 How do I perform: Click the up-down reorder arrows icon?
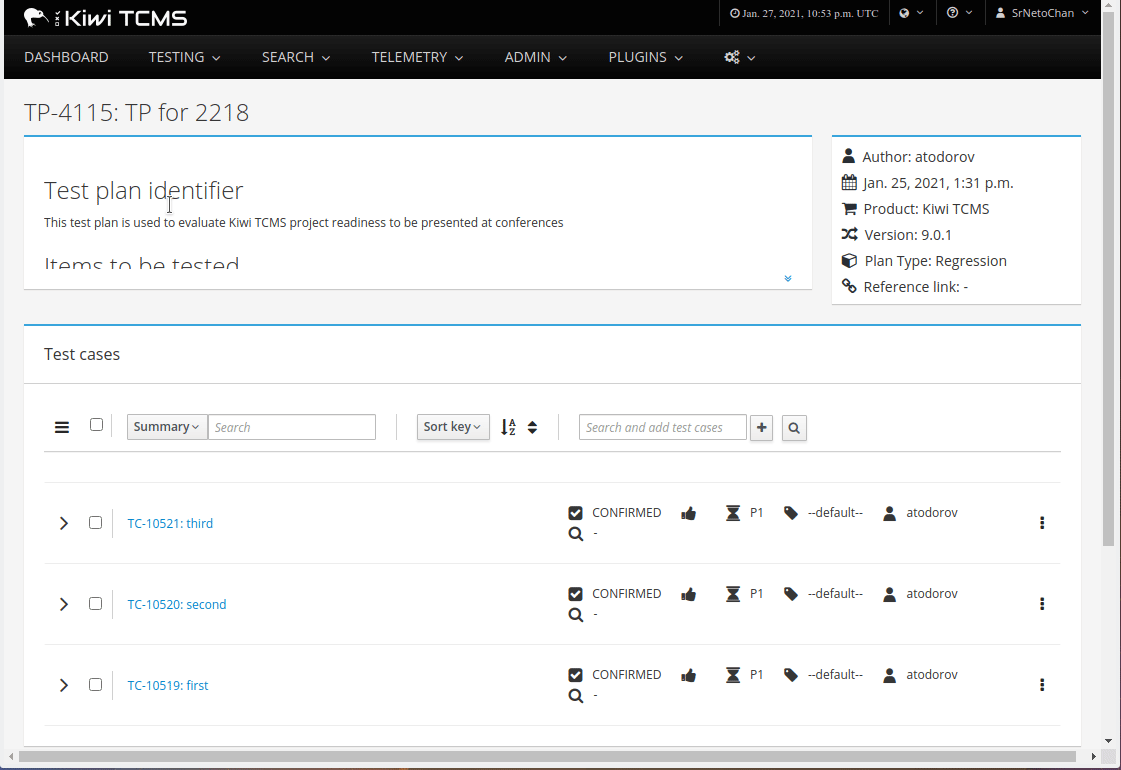[533, 428]
